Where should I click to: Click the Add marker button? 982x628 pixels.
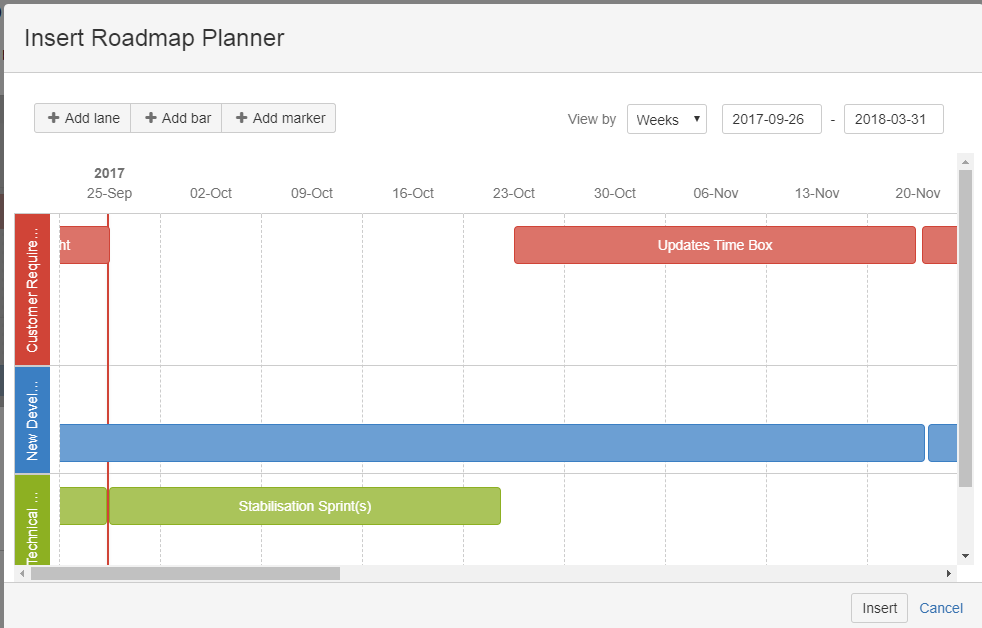pyautogui.click(x=279, y=118)
